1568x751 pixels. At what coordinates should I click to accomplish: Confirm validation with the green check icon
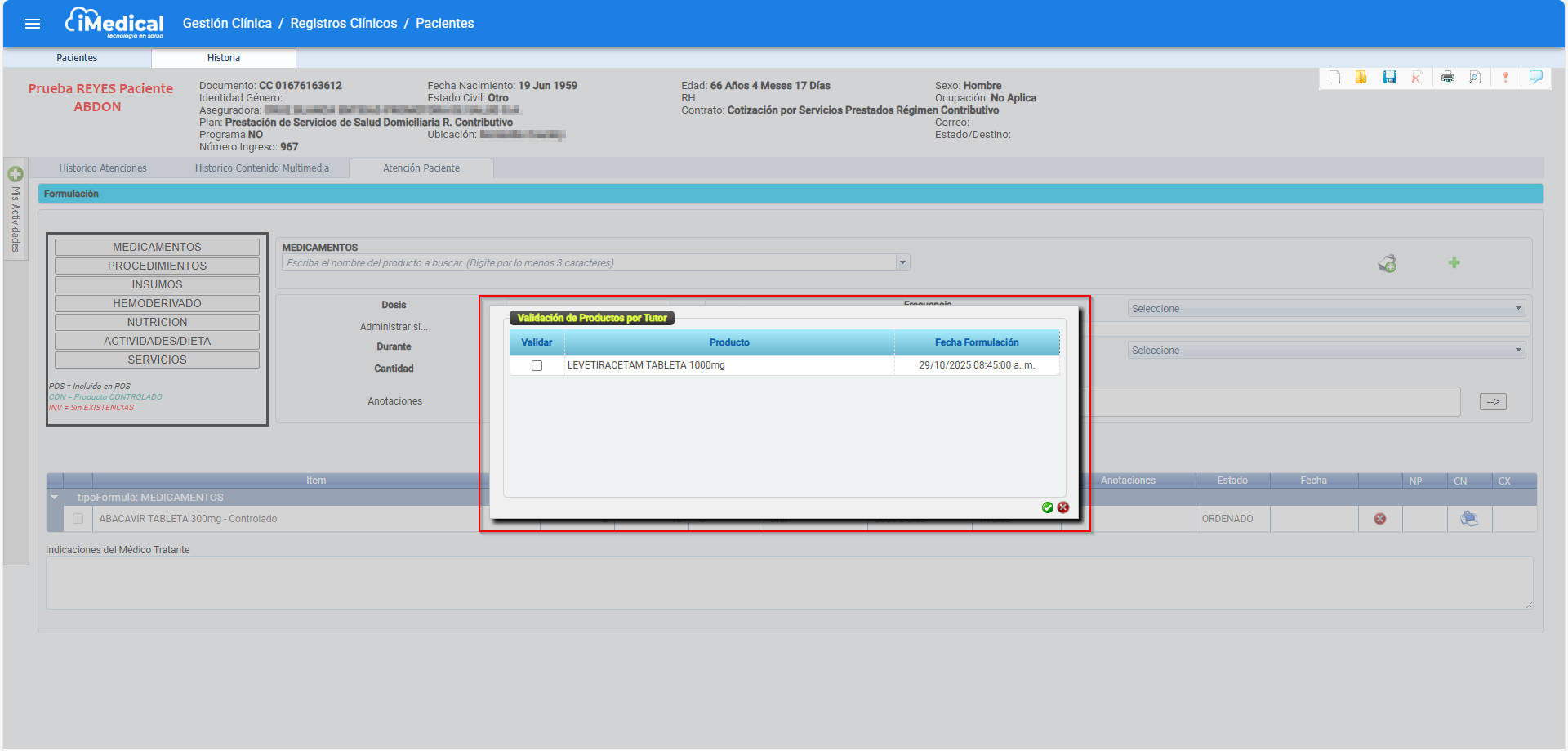click(1047, 507)
